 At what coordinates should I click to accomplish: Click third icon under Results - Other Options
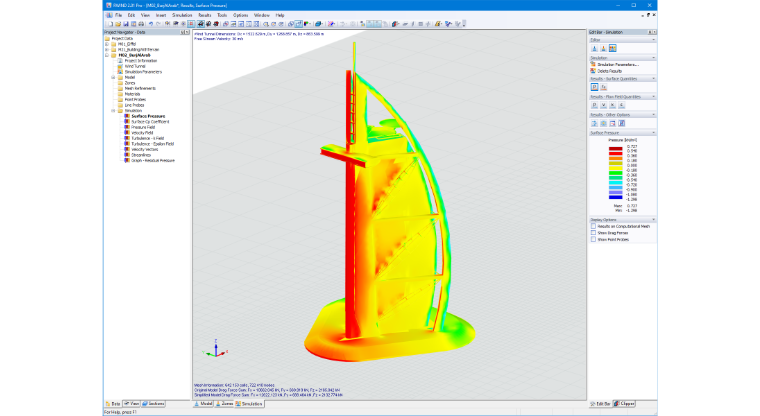[x=613, y=124]
